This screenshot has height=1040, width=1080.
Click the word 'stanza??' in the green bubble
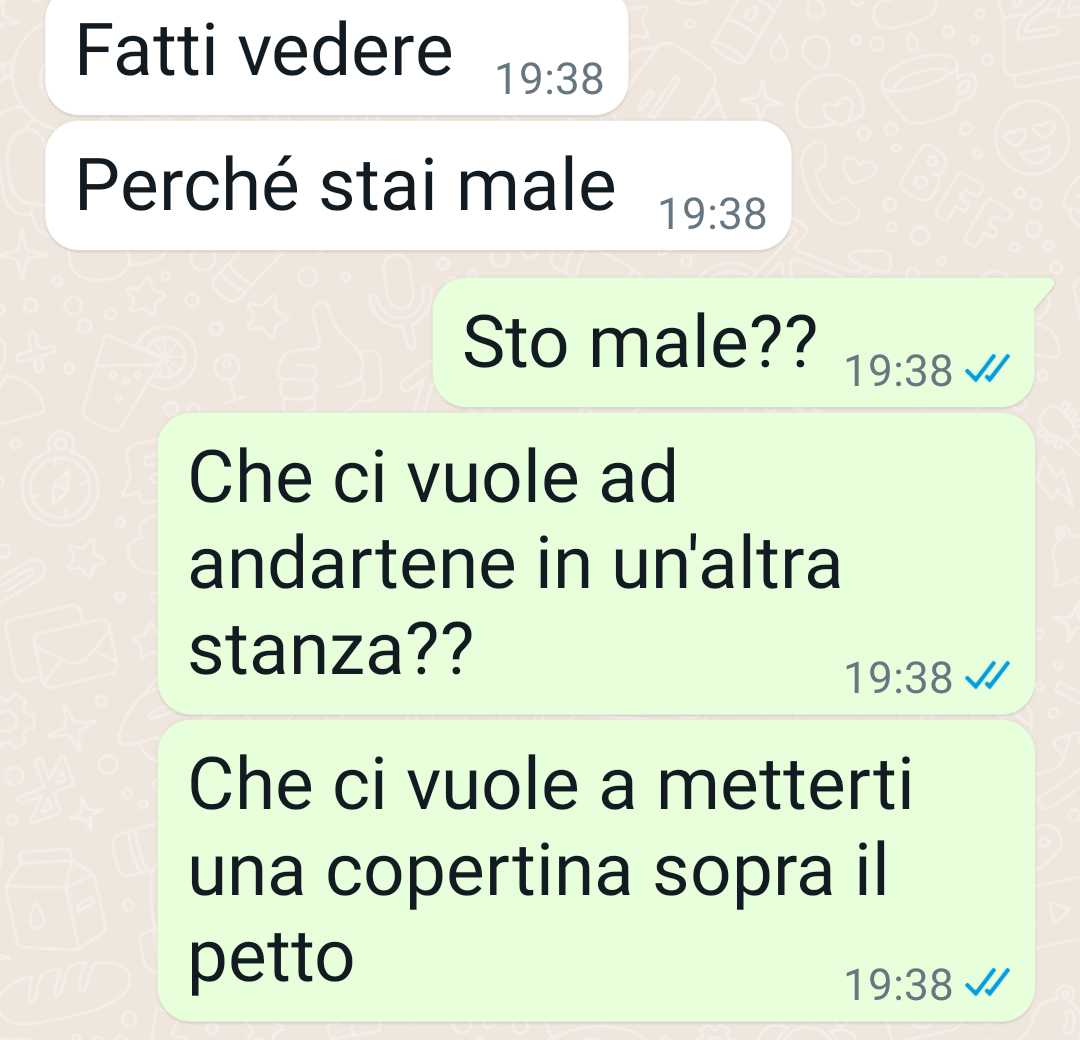pyautogui.click(x=331, y=649)
